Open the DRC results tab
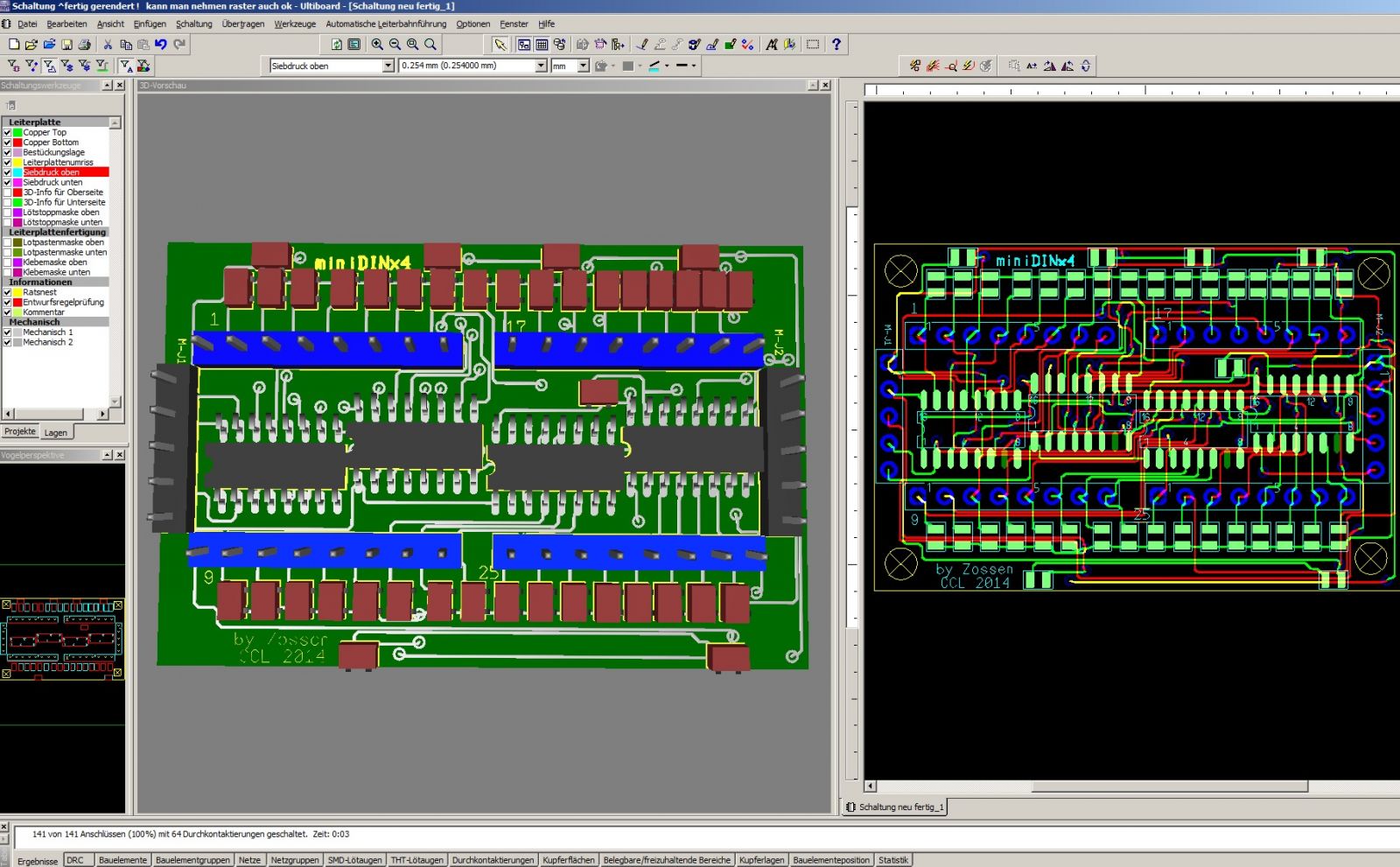 pyautogui.click(x=75, y=860)
